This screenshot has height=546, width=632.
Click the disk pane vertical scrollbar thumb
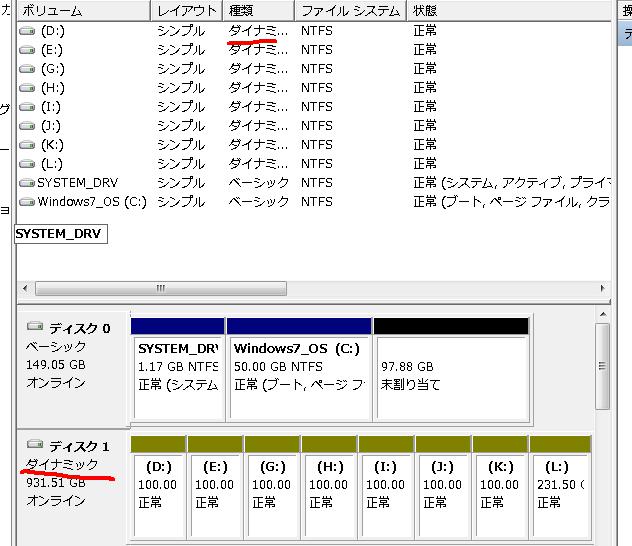tap(602, 366)
